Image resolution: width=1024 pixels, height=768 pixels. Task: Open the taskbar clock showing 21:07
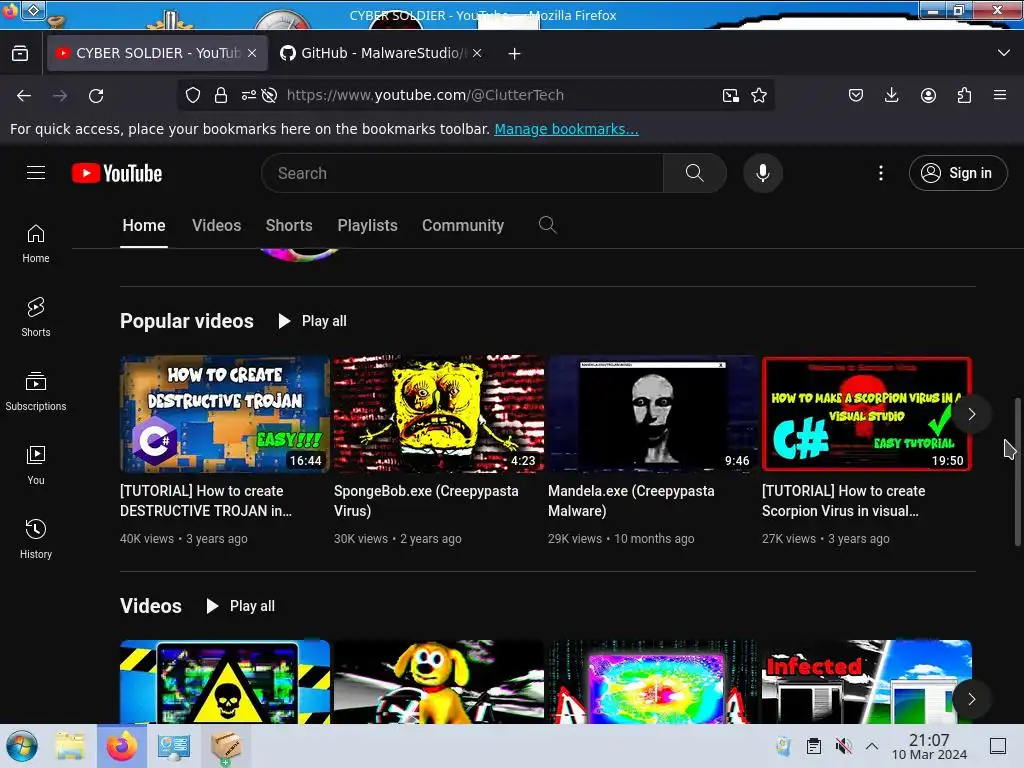[929, 746]
